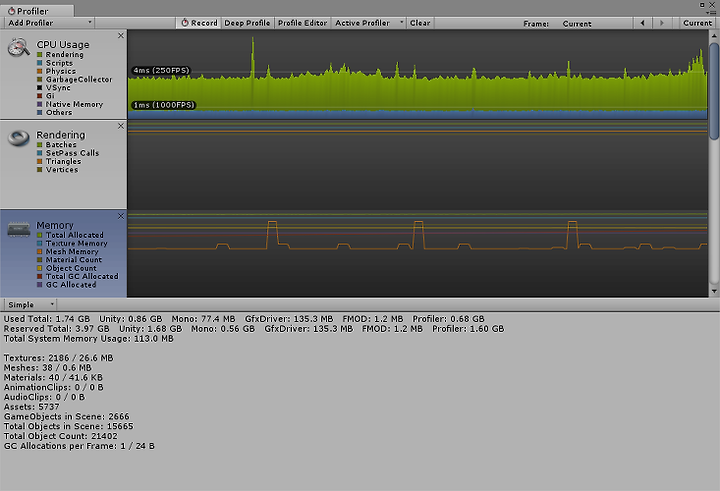Click the Textures: 2186 / 26.6 MB line

pyautogui.click(x=58, y=358)
